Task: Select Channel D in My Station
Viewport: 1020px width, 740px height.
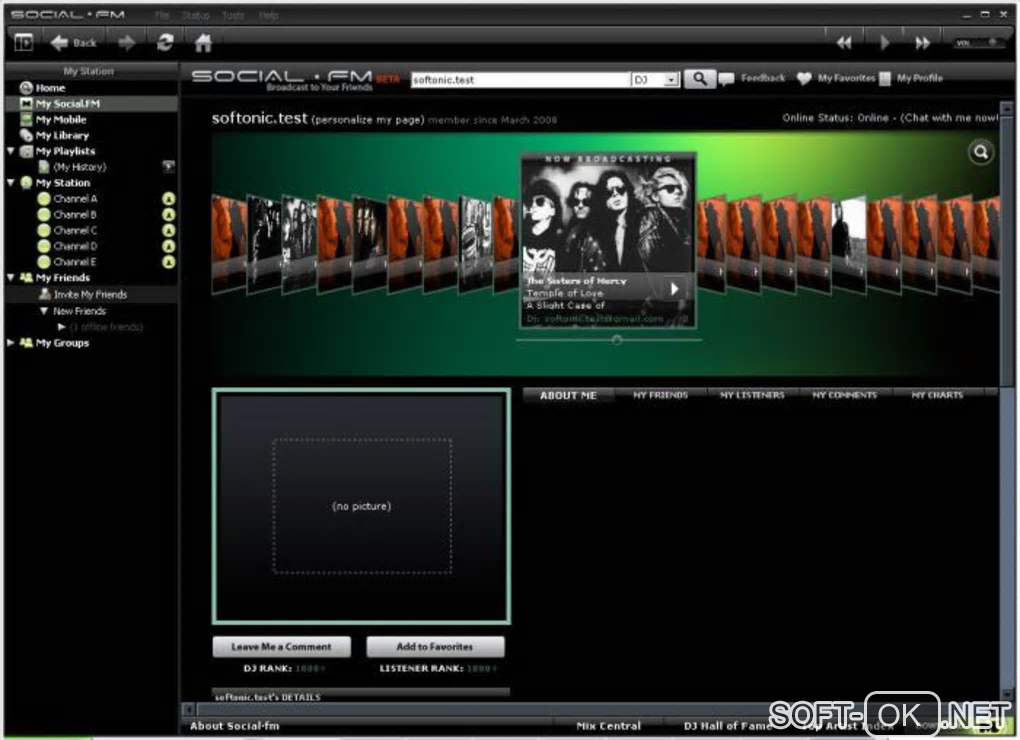Action: pos(74,246)
